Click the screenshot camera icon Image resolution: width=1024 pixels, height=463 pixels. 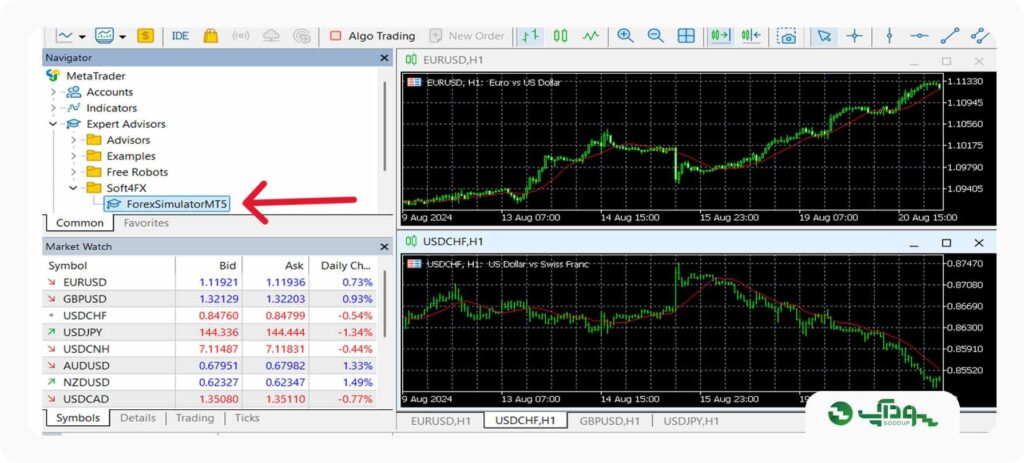click(787, 36)
